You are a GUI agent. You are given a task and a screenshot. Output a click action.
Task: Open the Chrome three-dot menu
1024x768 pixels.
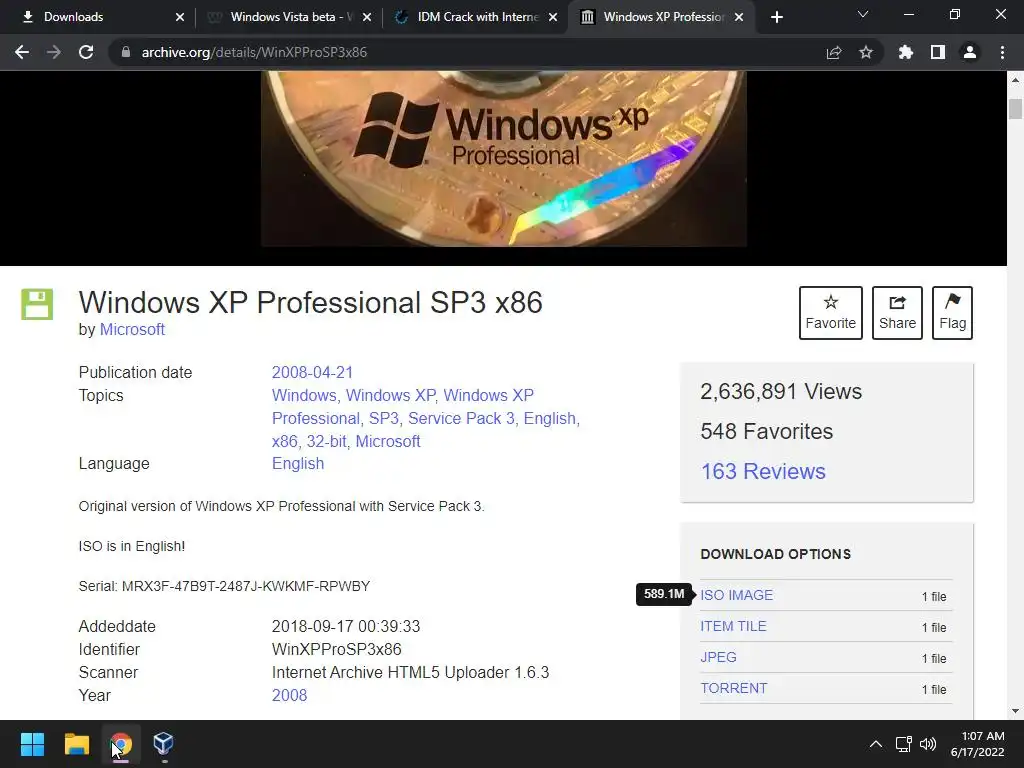point(1002,52)
